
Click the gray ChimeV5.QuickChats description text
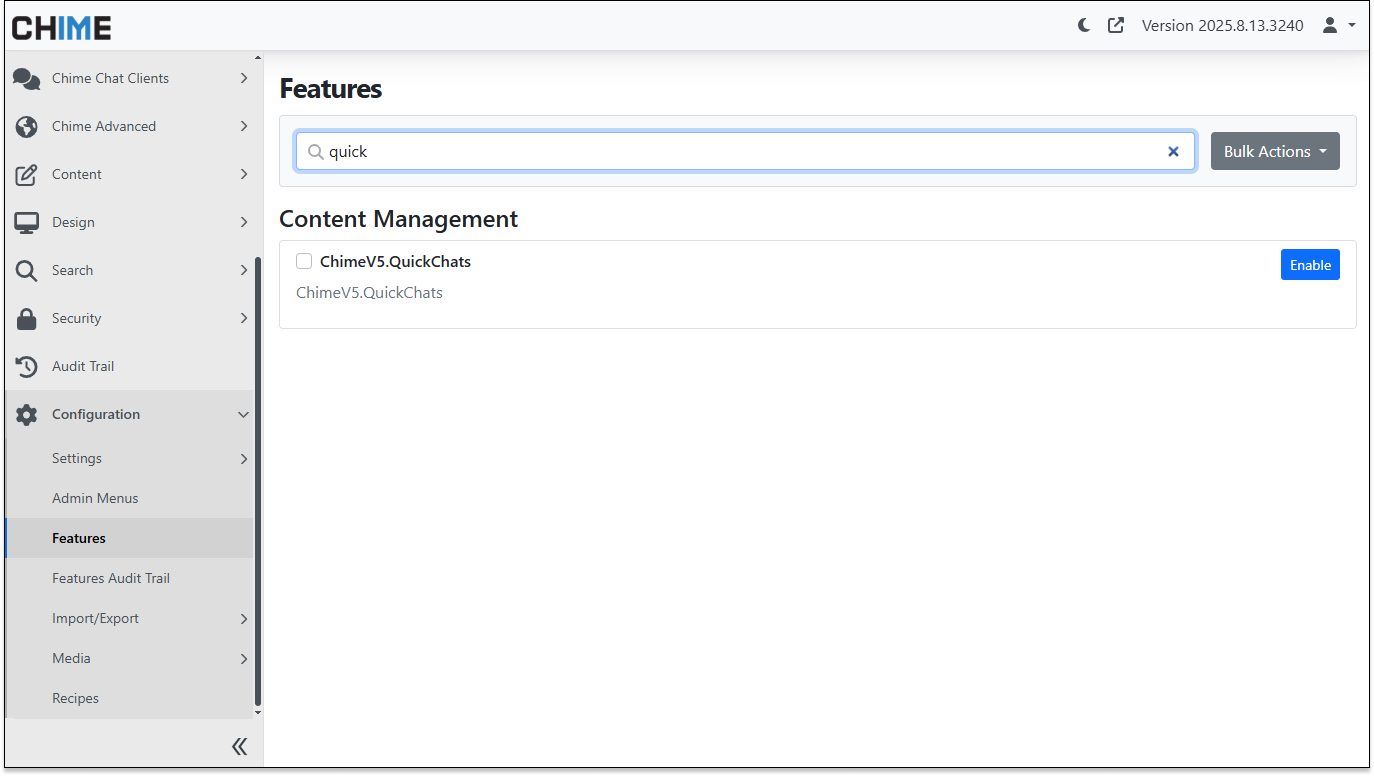tap(369, 293)
